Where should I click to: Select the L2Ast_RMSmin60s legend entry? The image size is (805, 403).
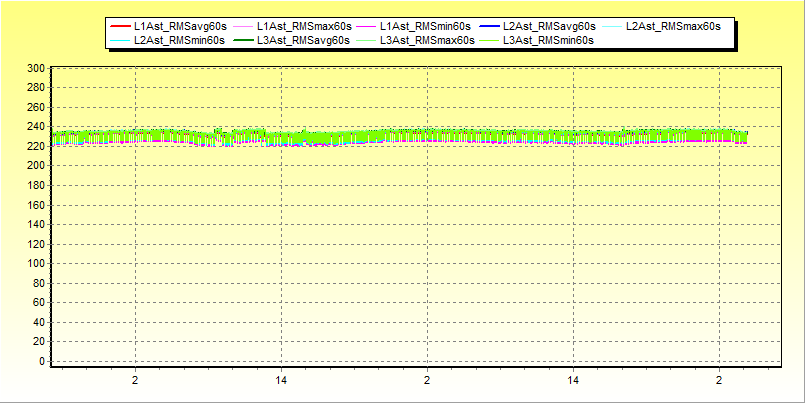[x=178, y=40]
